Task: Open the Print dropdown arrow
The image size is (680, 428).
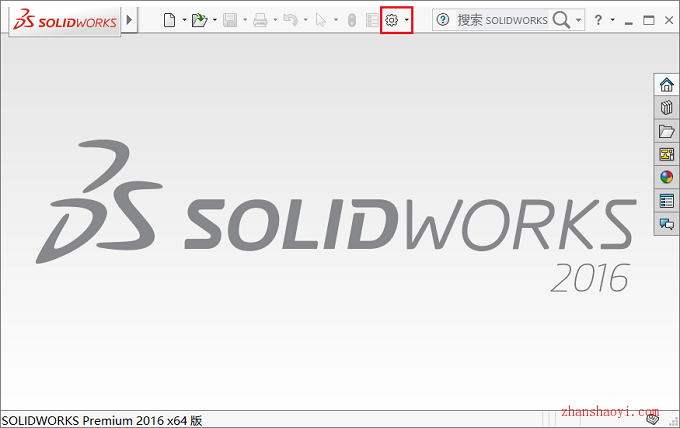Action: click(275, 20)
